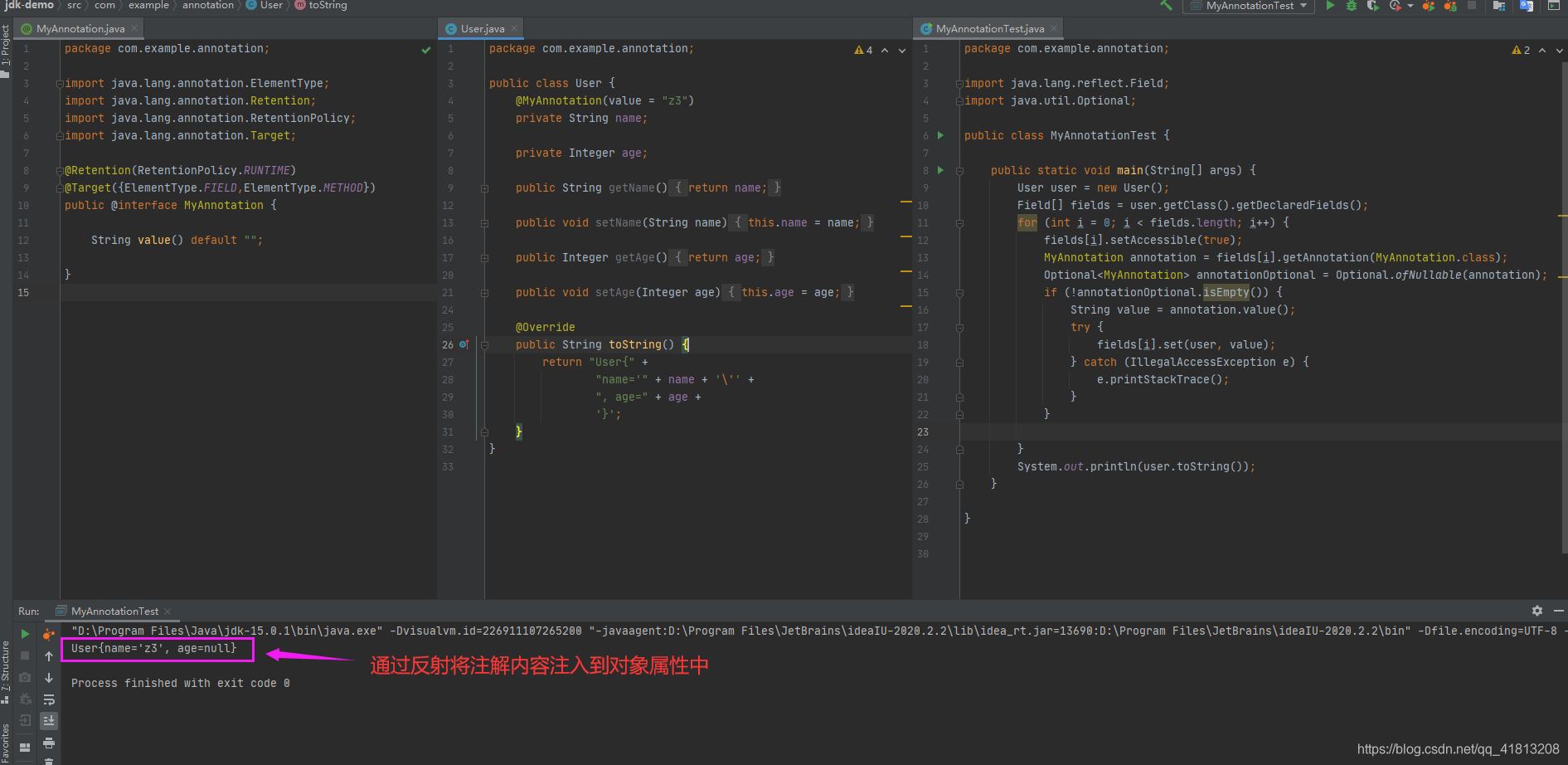Toggle soft-wrap in Run console
This screenshot has width=1568, height=765.
click(x=49, y=699)
